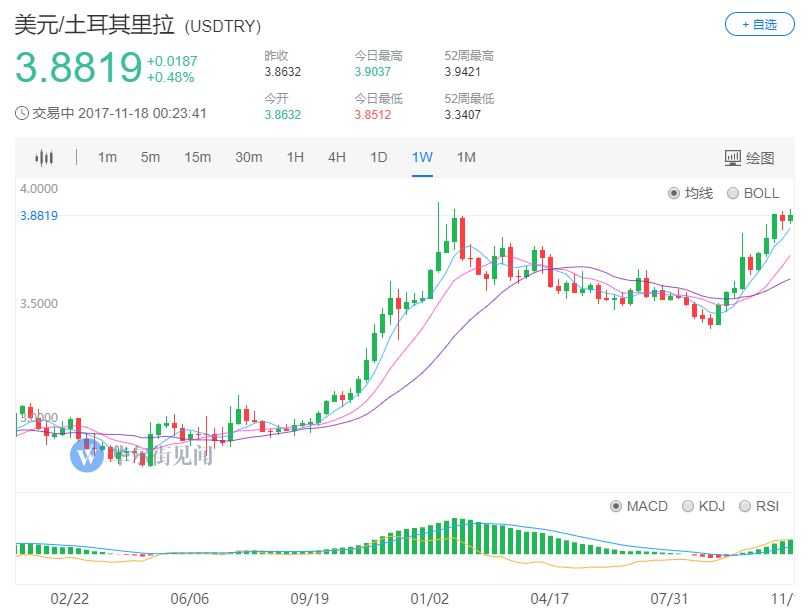Click the 今日最低 value 3.8512
The width and height of the screenshot is (809, 615).
click(x=373, y=115)
